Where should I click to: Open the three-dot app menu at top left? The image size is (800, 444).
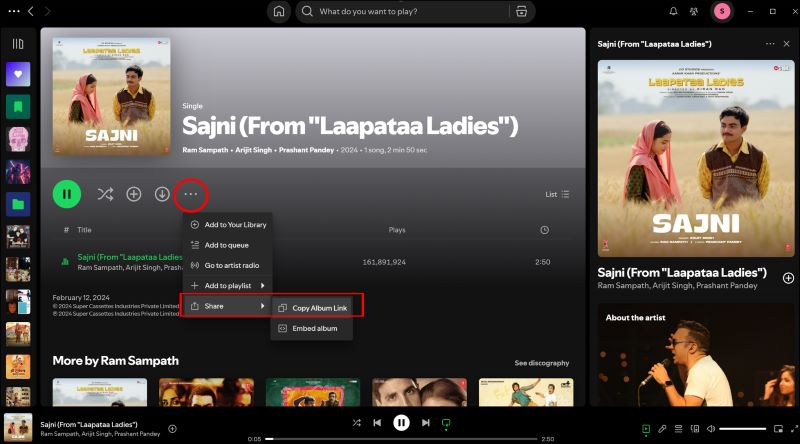[x=14, y=11]
